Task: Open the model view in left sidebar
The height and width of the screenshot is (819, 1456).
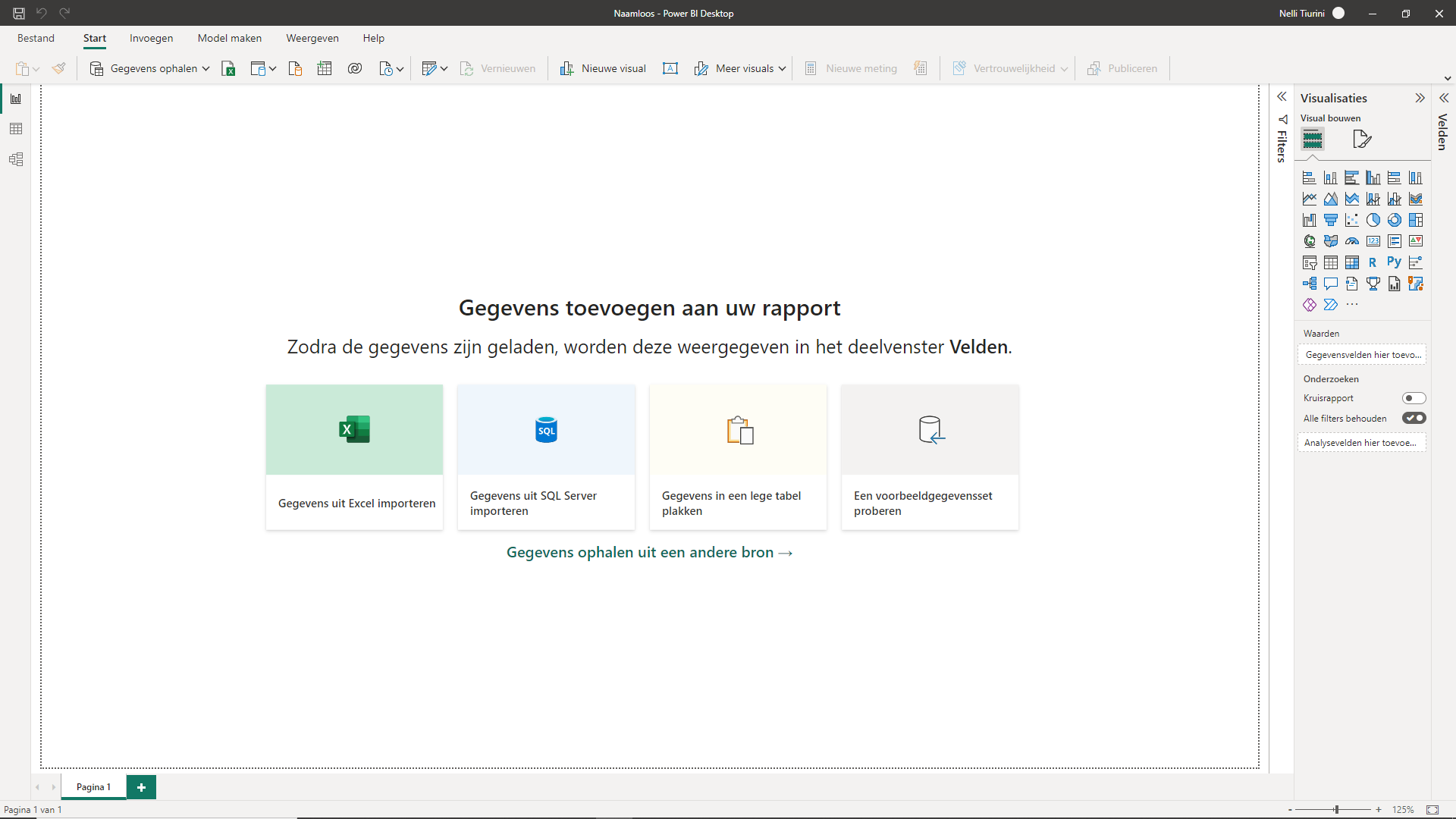Action: [x=16, y=159]
